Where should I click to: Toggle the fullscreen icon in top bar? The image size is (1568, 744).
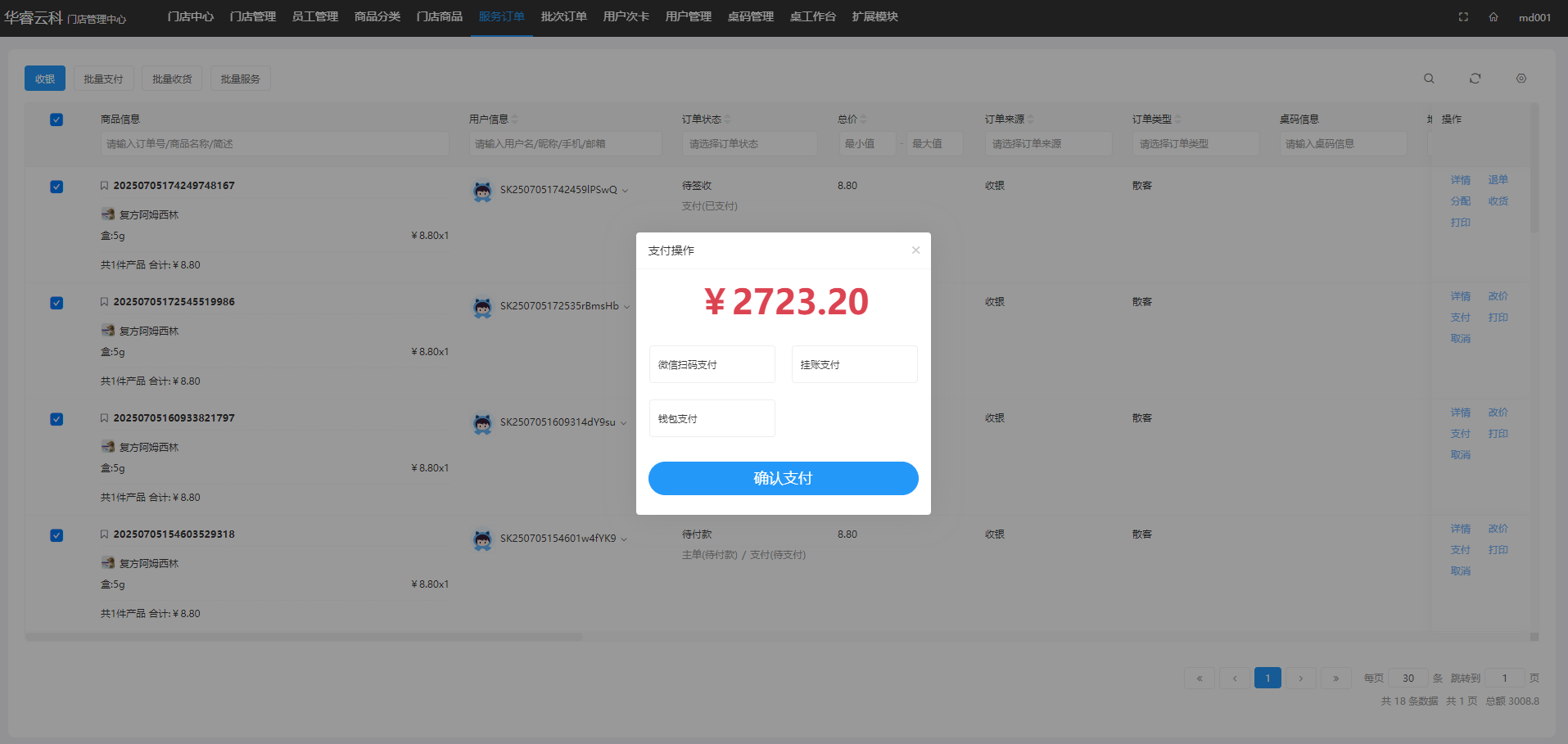[x=1463, y=17]
